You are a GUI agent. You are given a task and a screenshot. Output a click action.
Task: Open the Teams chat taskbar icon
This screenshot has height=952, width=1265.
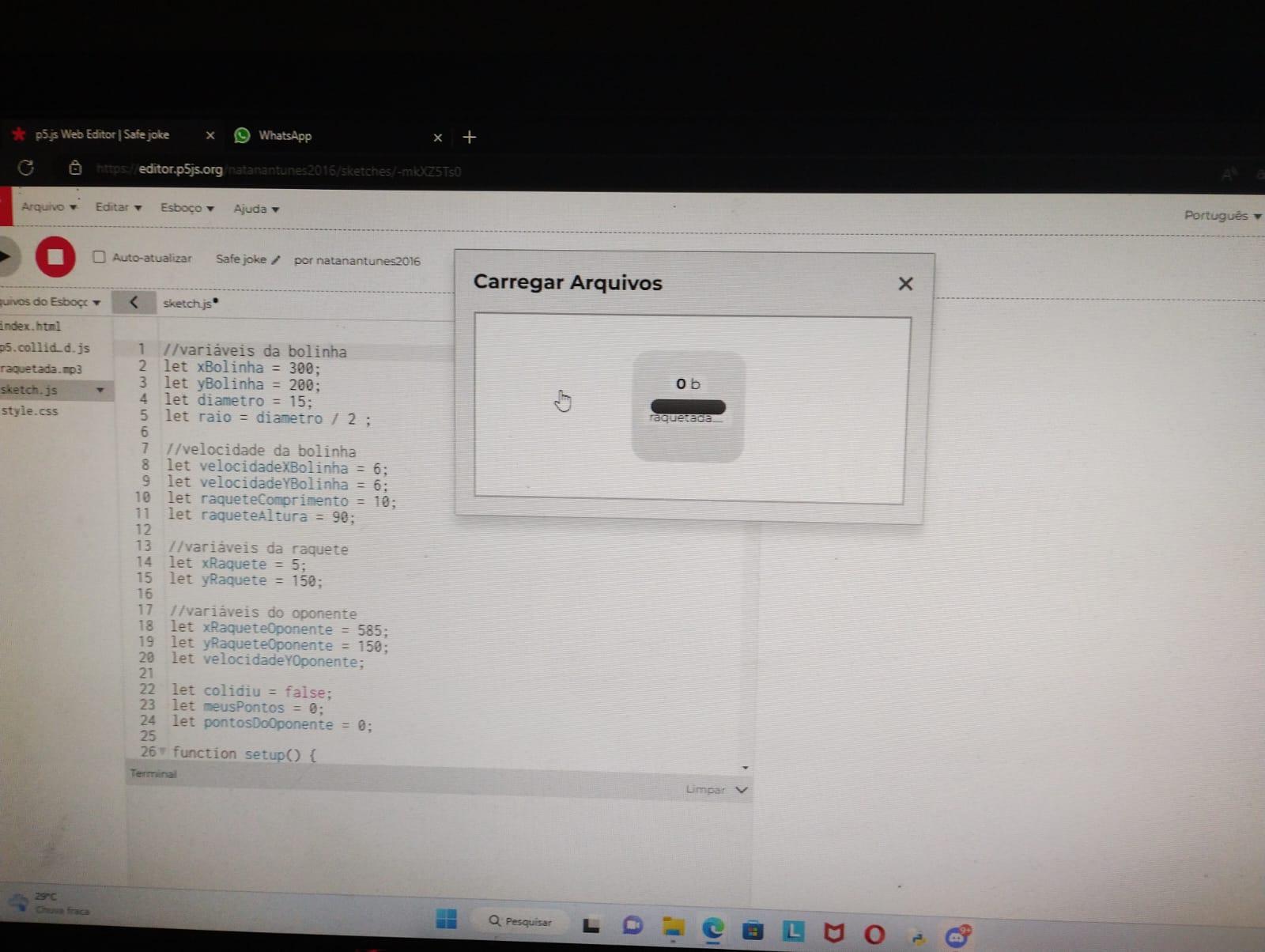point(632,925)
